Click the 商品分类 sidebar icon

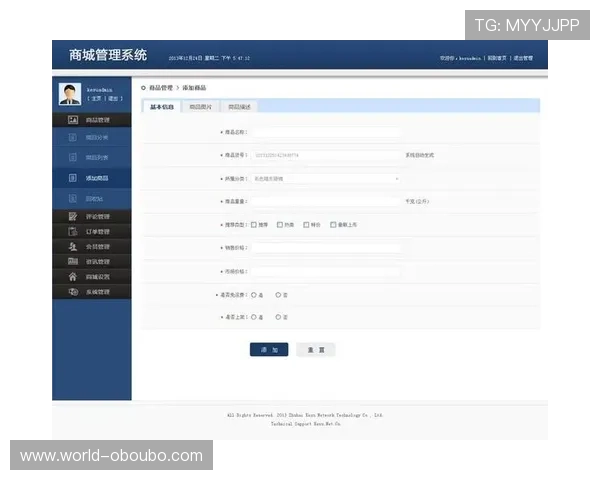pyautogui.click(x=72, y=137)
